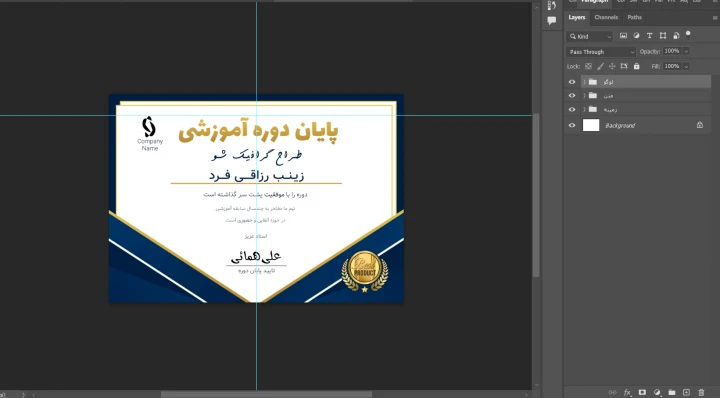Toggle visibility of the top group layer
The height and width of the screenshot is (398, 720).
tap(572, 82)
